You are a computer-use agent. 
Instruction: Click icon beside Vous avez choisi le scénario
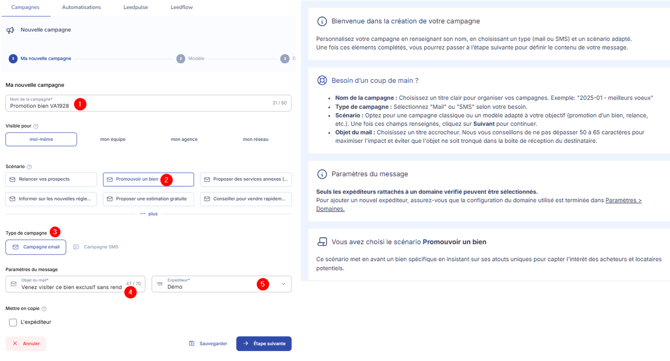click(x=322, y=242)
